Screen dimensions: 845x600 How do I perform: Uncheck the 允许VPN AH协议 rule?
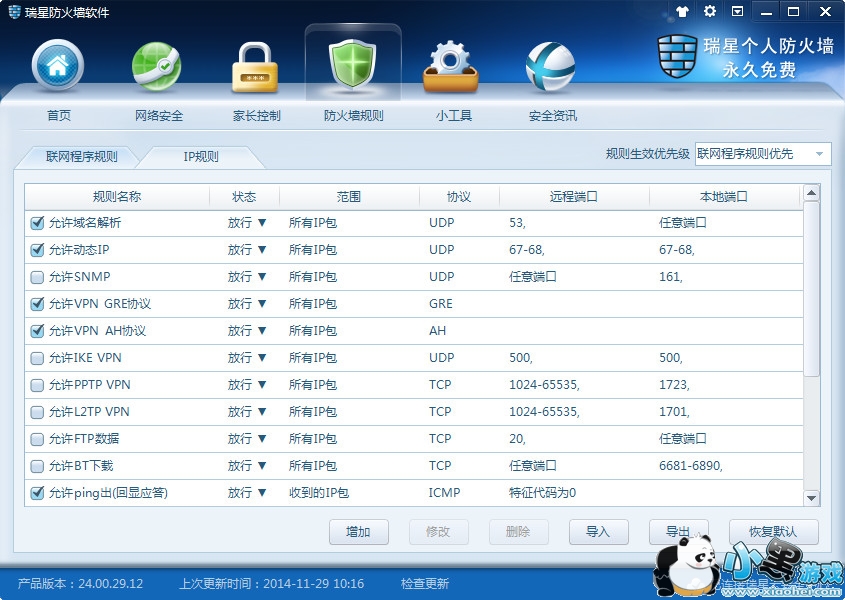tap(37, 331)
